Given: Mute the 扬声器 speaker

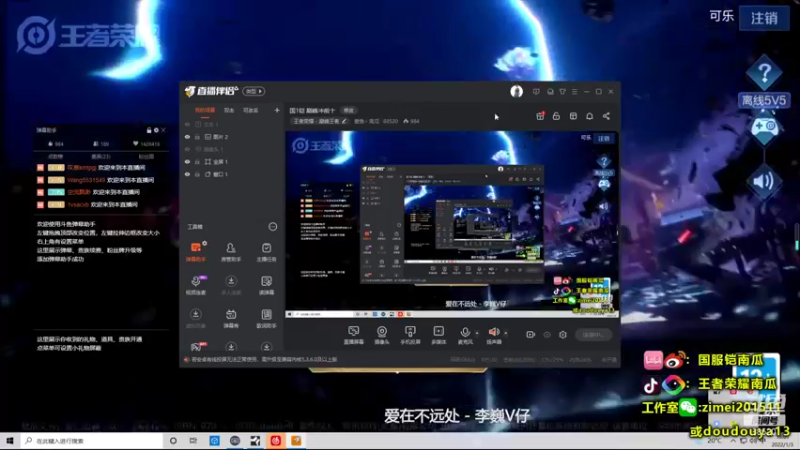Looking at the screenshot, I should point(494,335).
